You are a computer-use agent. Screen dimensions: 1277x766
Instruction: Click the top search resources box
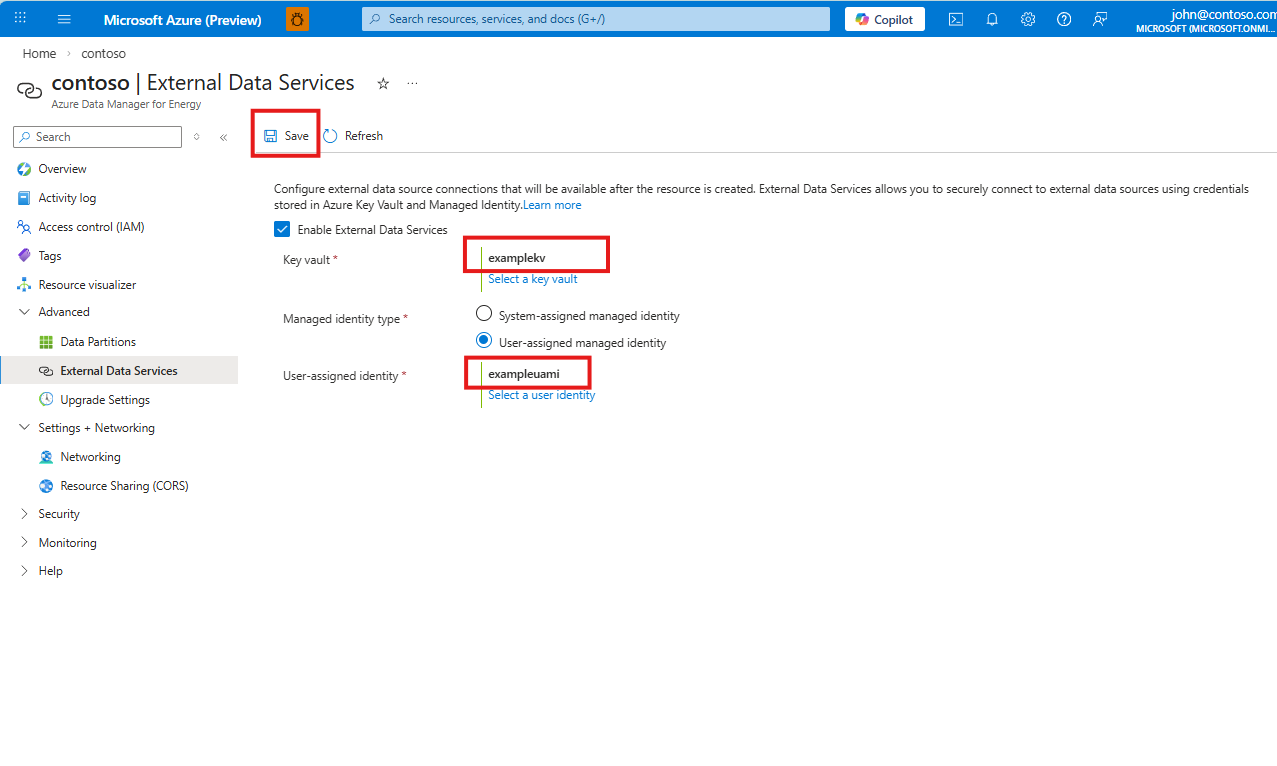595,19
